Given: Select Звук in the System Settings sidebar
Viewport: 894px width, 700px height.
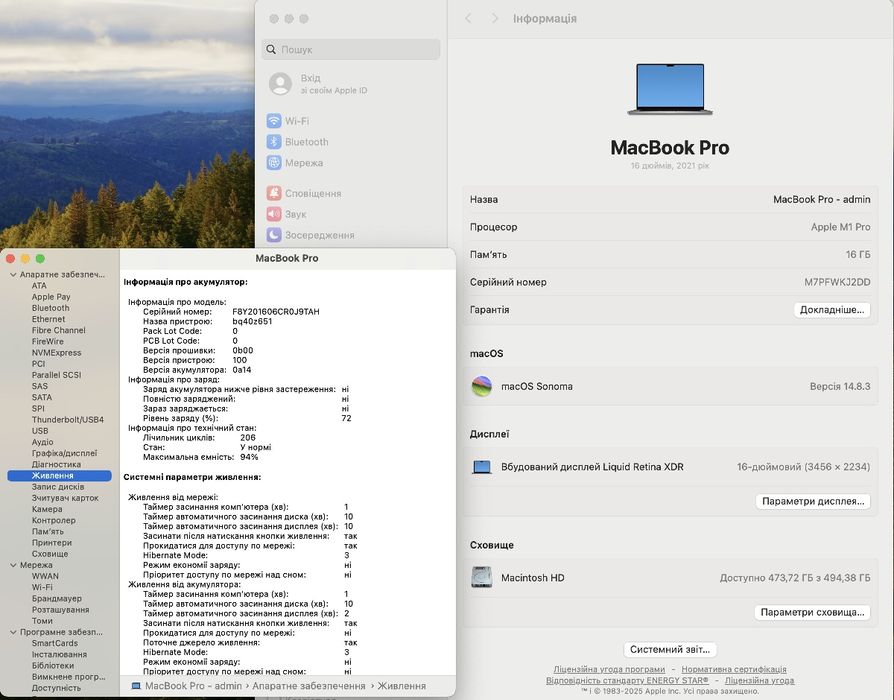Looking at the screenshot, I should click(295, 214).
